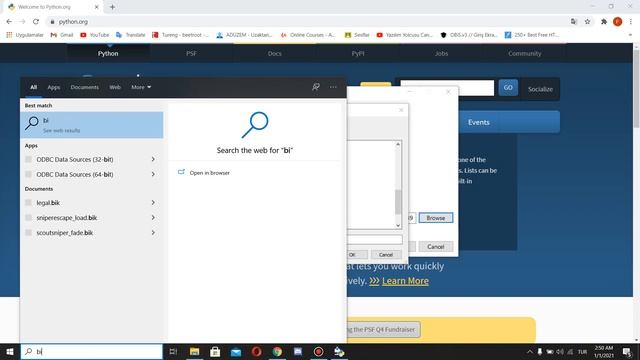Select the bi best match web result
This screenshot has height=360, width=640.
[x=92, y=125]
